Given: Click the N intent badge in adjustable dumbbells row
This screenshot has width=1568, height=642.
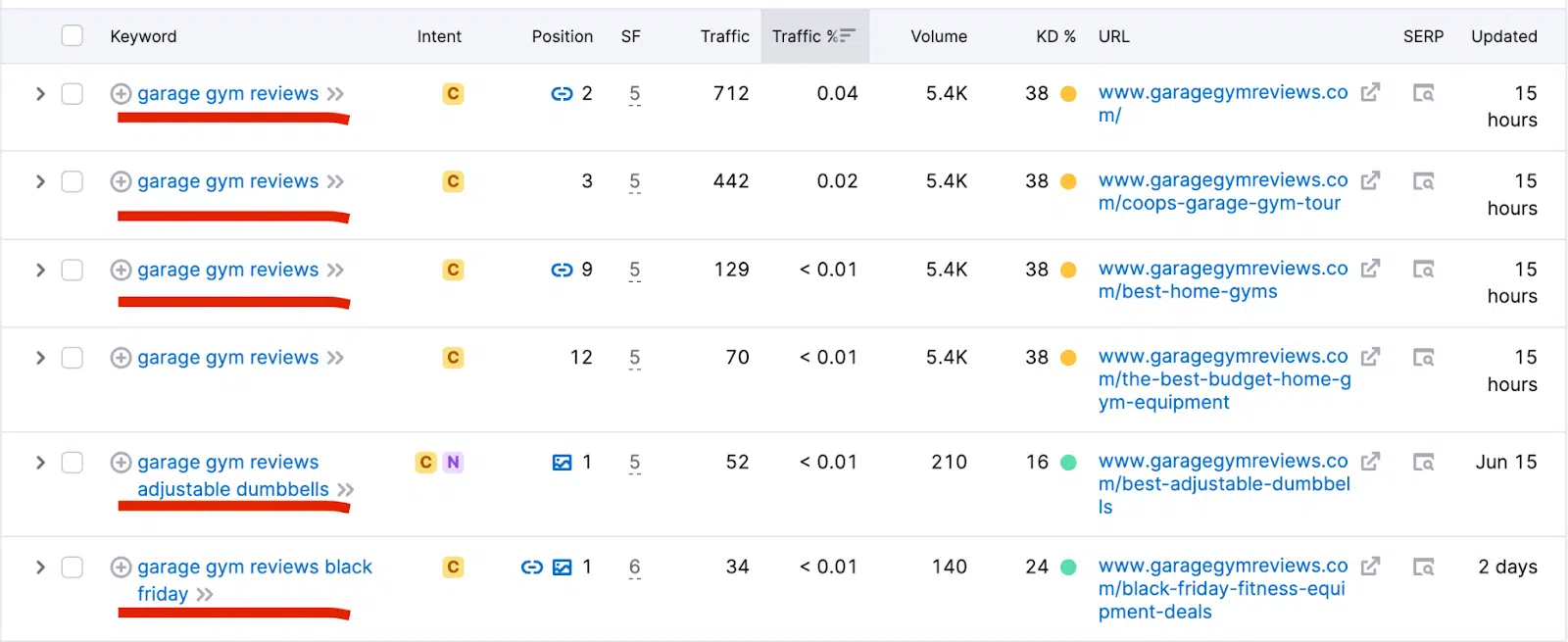Looking at the screenshot, I should click(x=453, y=463).
